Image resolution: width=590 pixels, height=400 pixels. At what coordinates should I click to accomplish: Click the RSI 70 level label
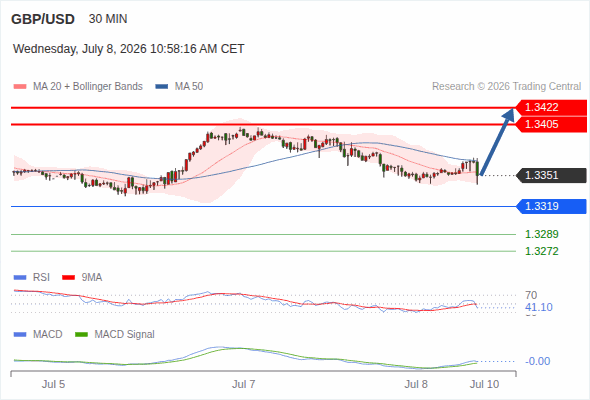coord(531,295)
